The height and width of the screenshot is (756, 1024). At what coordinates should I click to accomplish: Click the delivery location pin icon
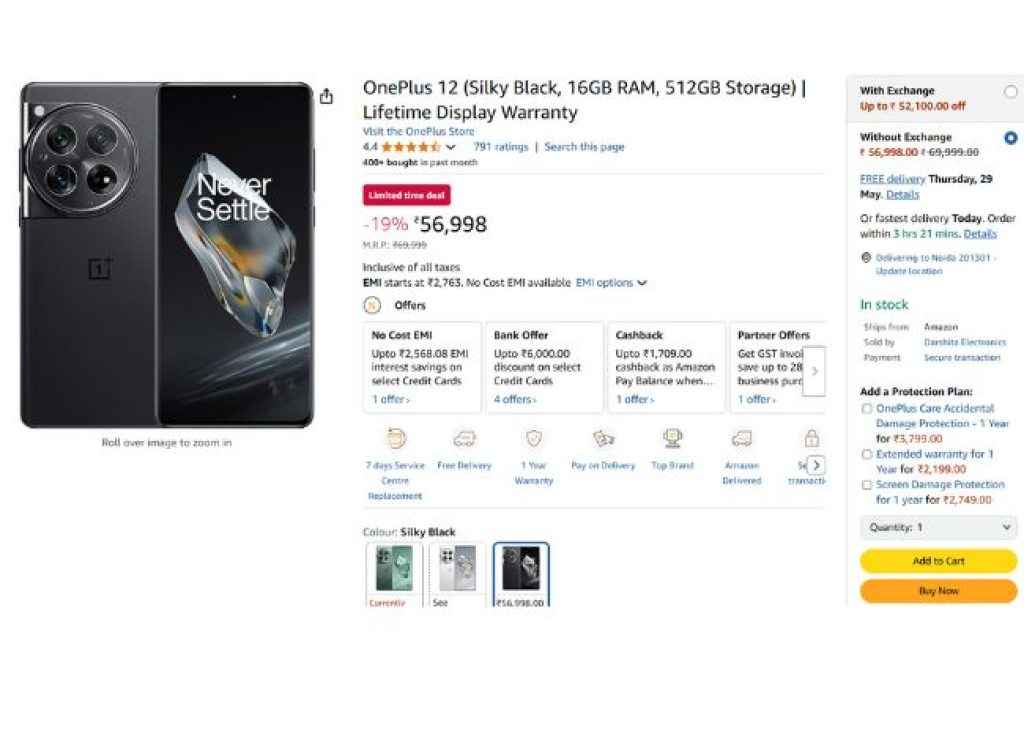866,257
